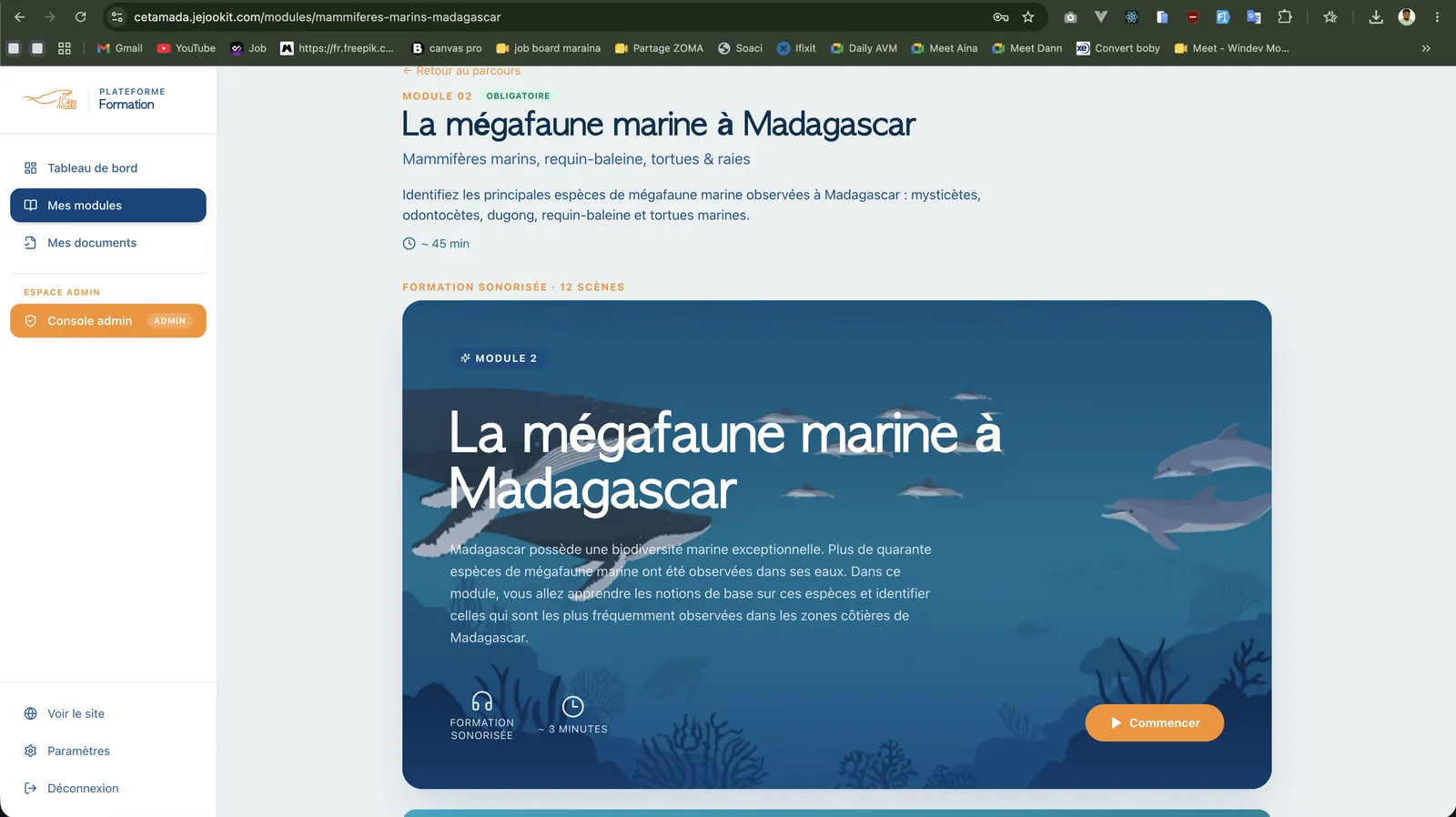Open the password key icon in address bar
Viewport: 1456px width, 817px height.
pyautogui.click(x=1001, y=16)
